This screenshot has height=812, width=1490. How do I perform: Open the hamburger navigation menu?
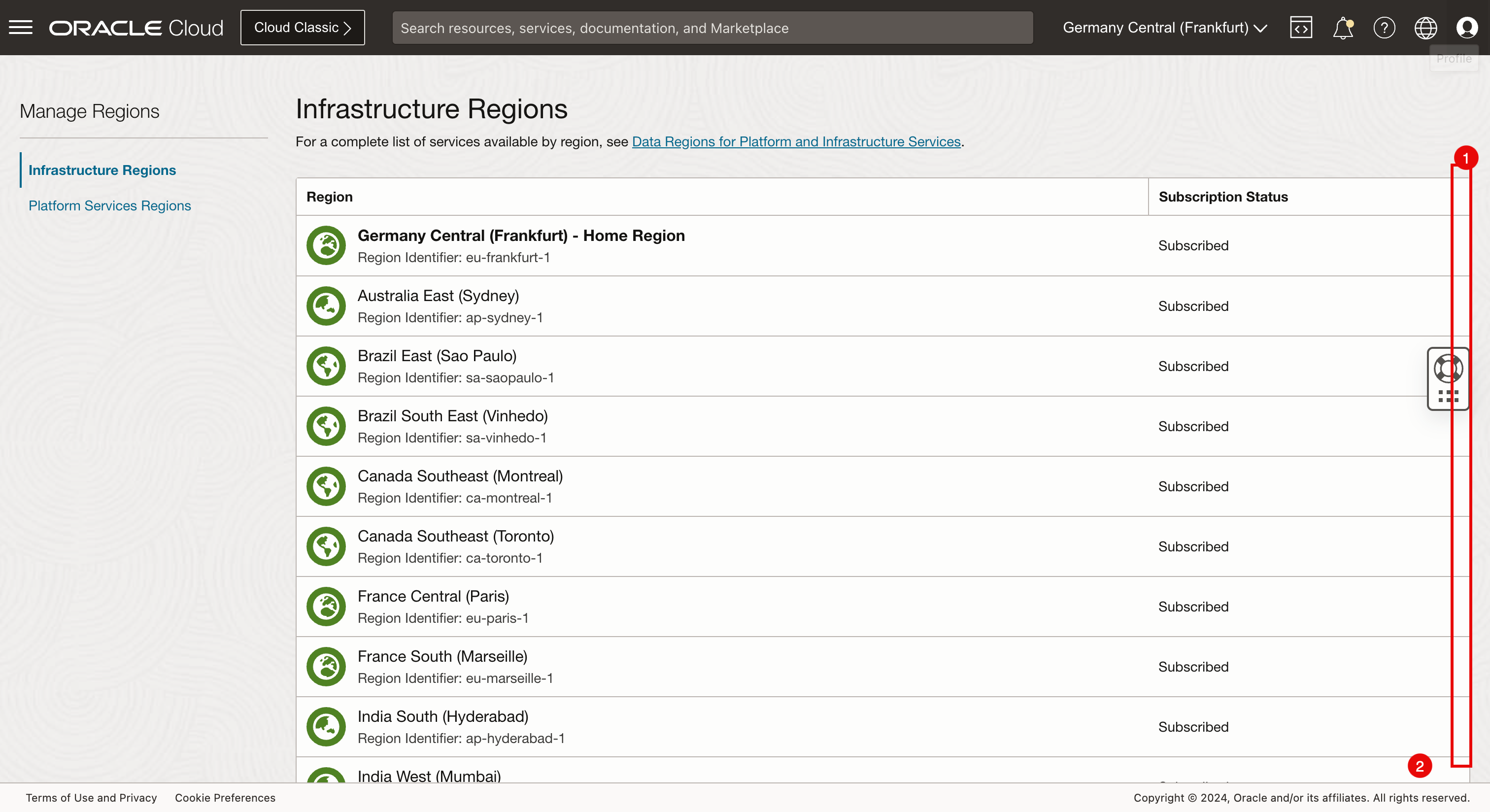[x=21, y=27]
